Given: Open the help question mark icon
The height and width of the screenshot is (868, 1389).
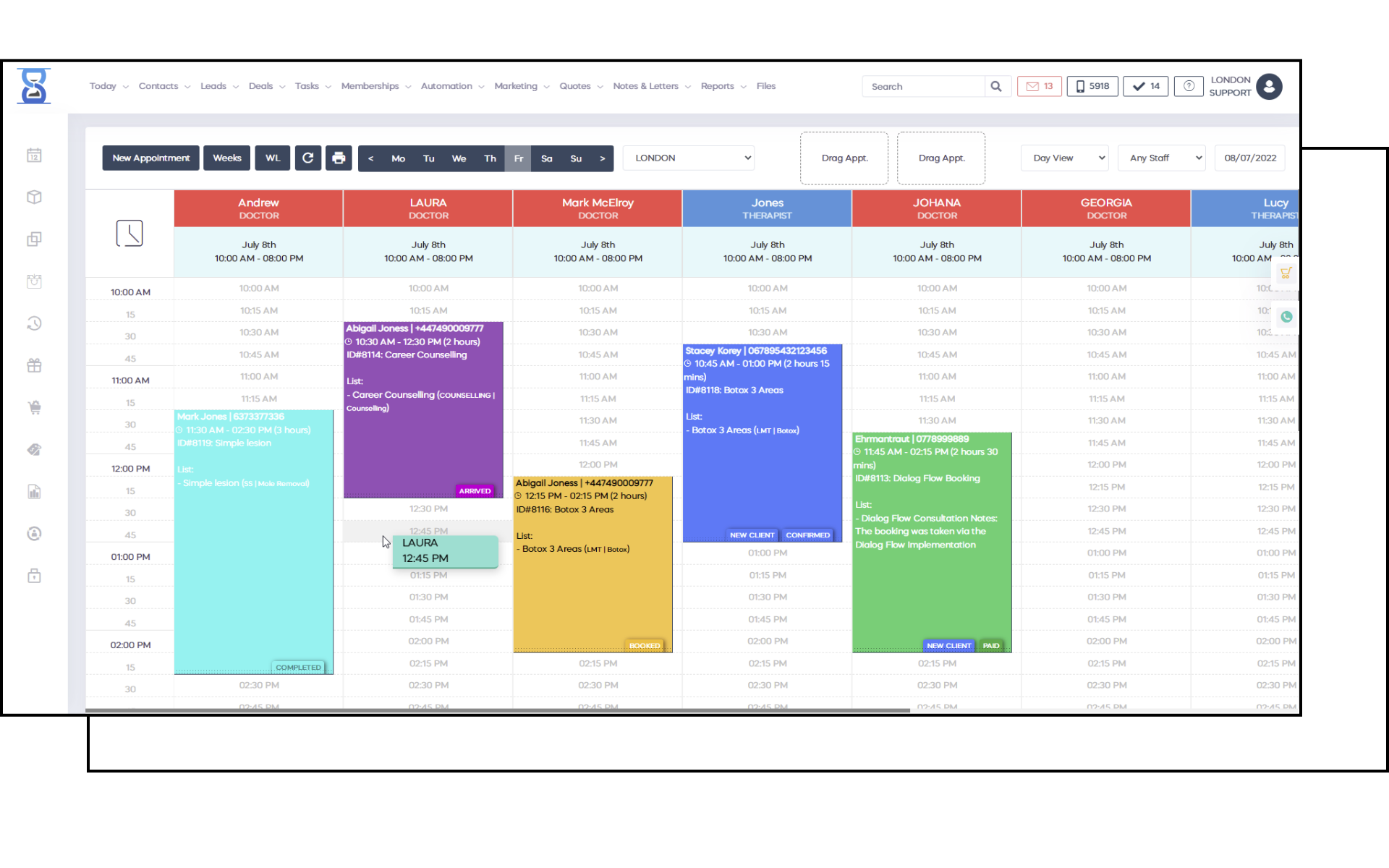Looking at the screenshot, I should click(x=1188, y=86).
